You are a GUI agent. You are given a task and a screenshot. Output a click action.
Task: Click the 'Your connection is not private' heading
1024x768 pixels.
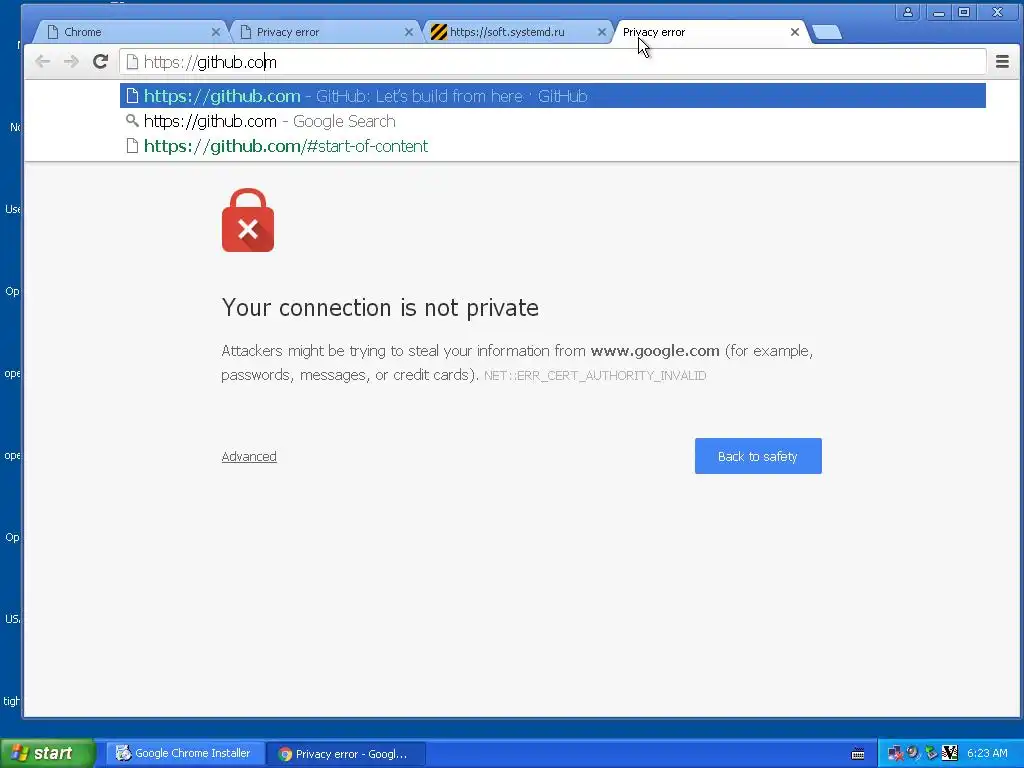point(380,308)
